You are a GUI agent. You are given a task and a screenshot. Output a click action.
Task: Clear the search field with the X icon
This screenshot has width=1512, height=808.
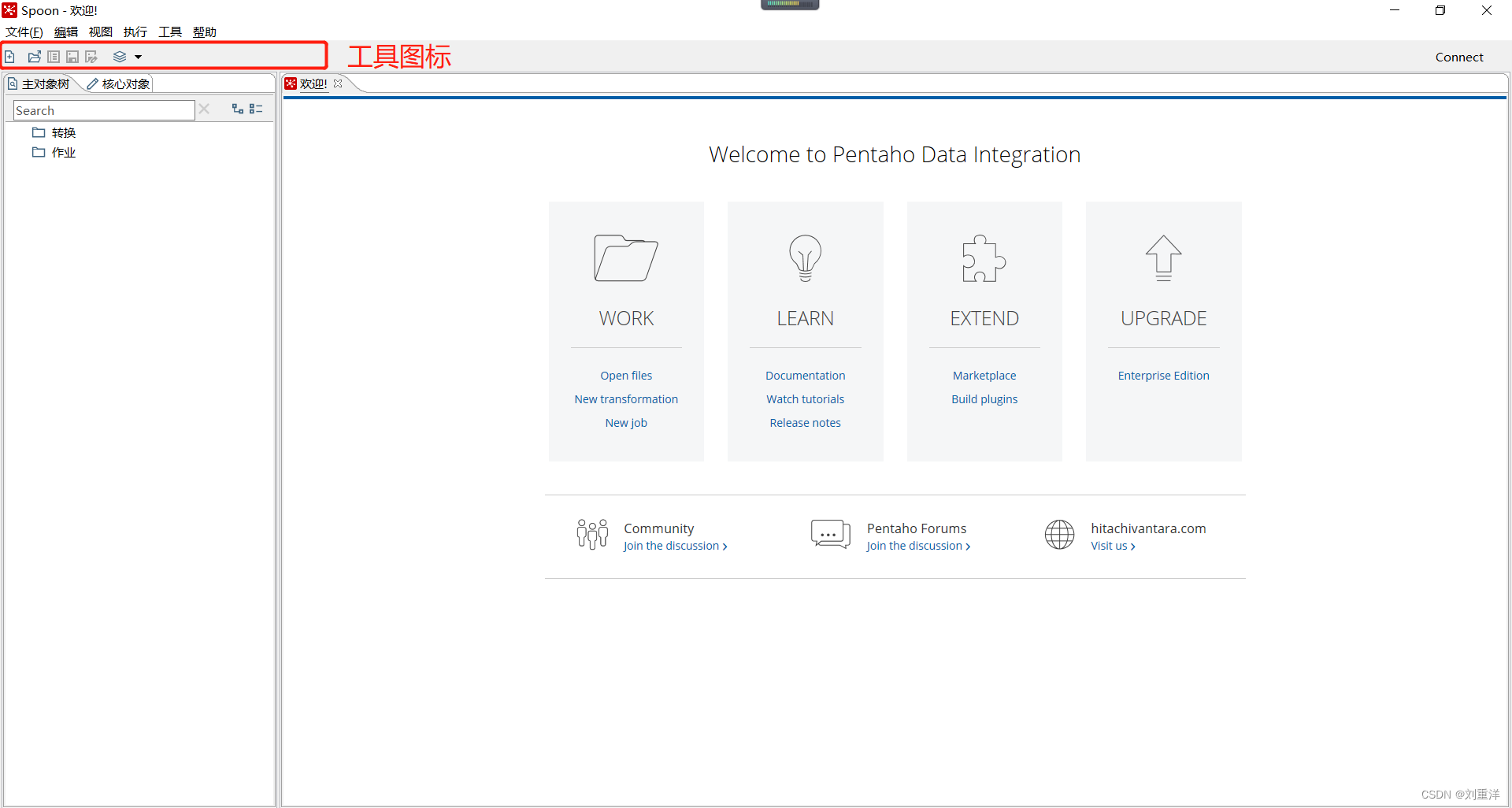204,109
